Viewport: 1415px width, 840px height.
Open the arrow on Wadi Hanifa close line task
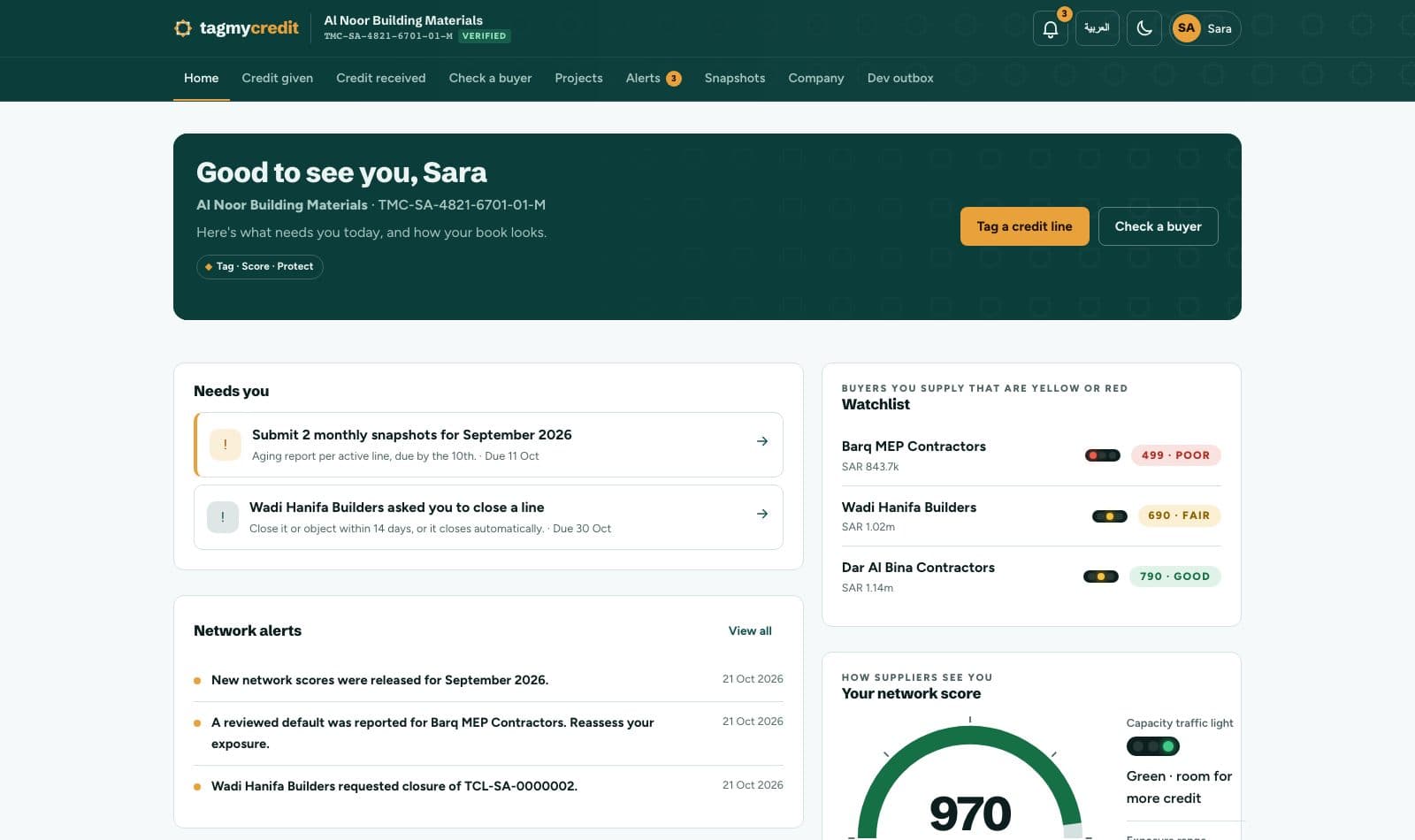(x=762, y=514)
